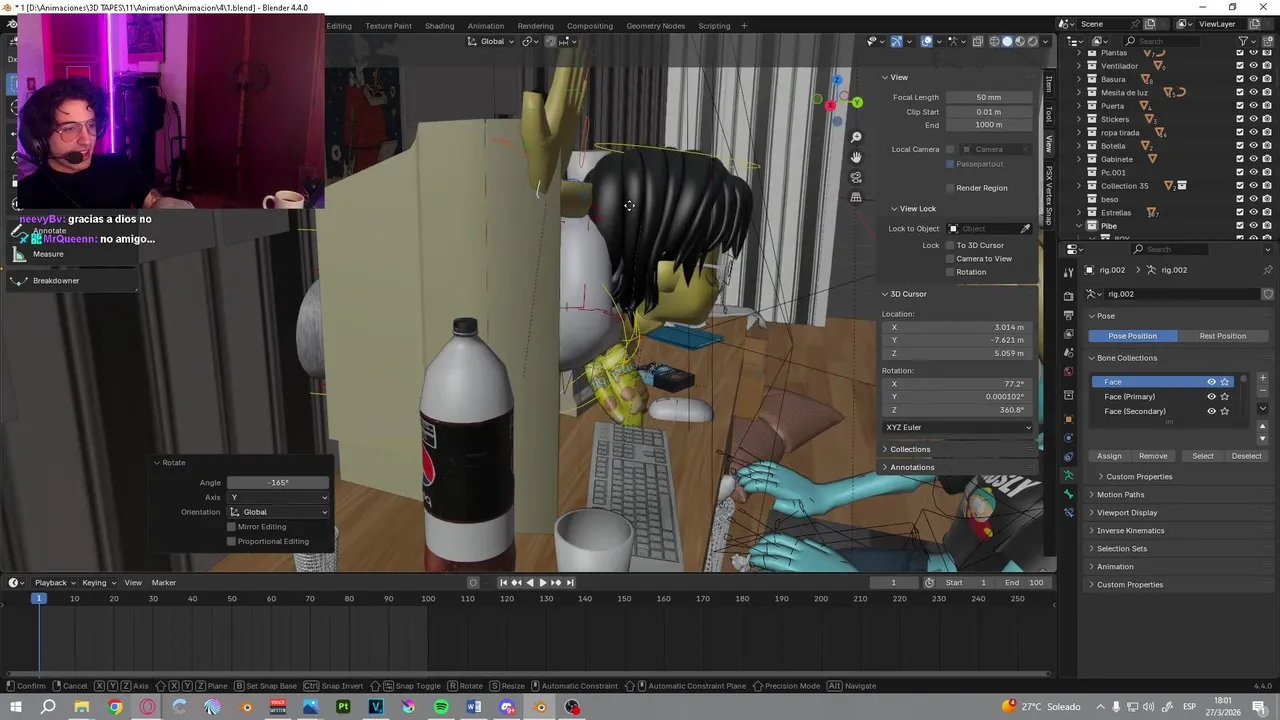The height and width of the screenshot is (720, 1280).
Task: Toggle the camera view icon in viewport
Action: click(x=856, y=177)
